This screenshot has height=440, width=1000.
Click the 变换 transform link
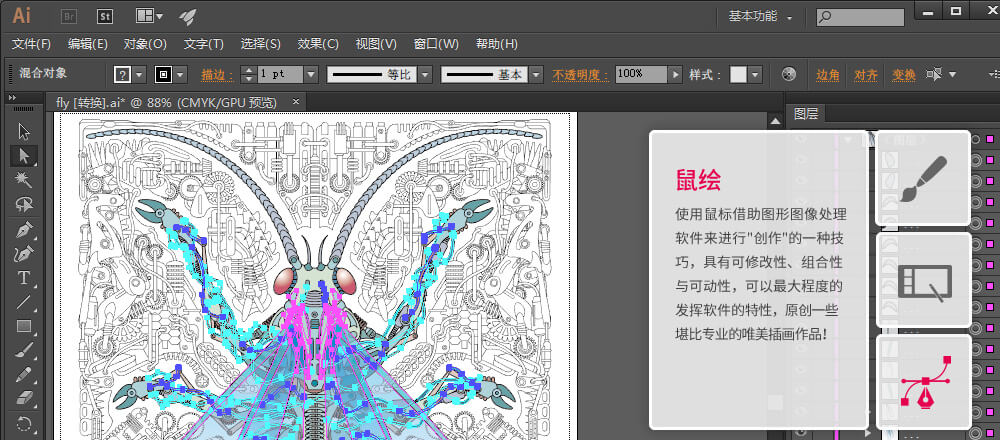[904, 75]
